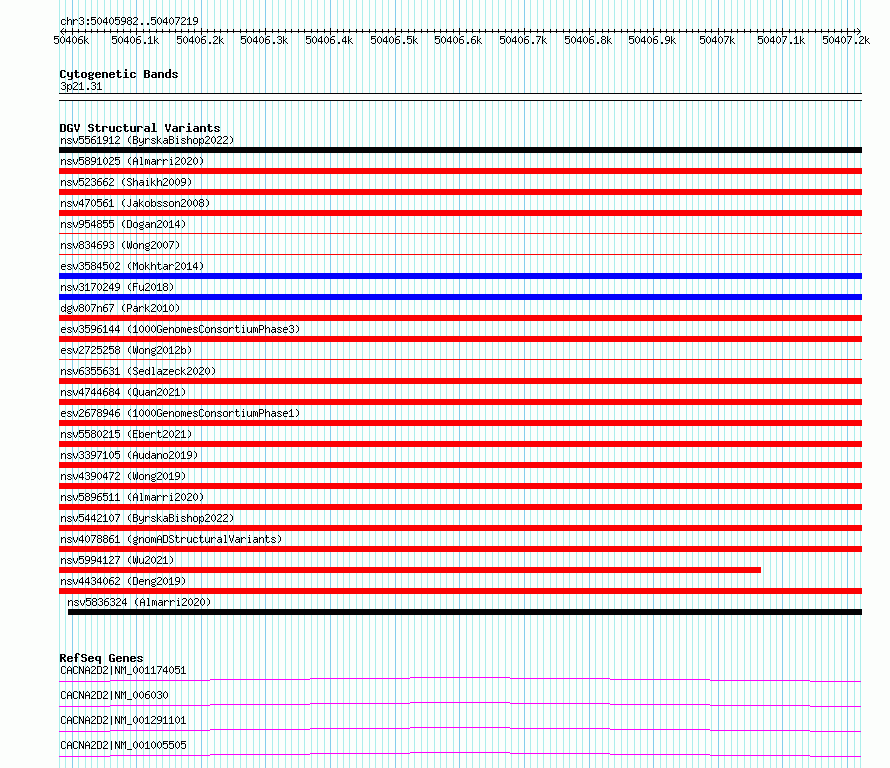The width and height of the screenshot is (890, 768).
Task: Open variant nsv5561912 (ByrskaBishop2022)
Action: (x=147, y=140)
